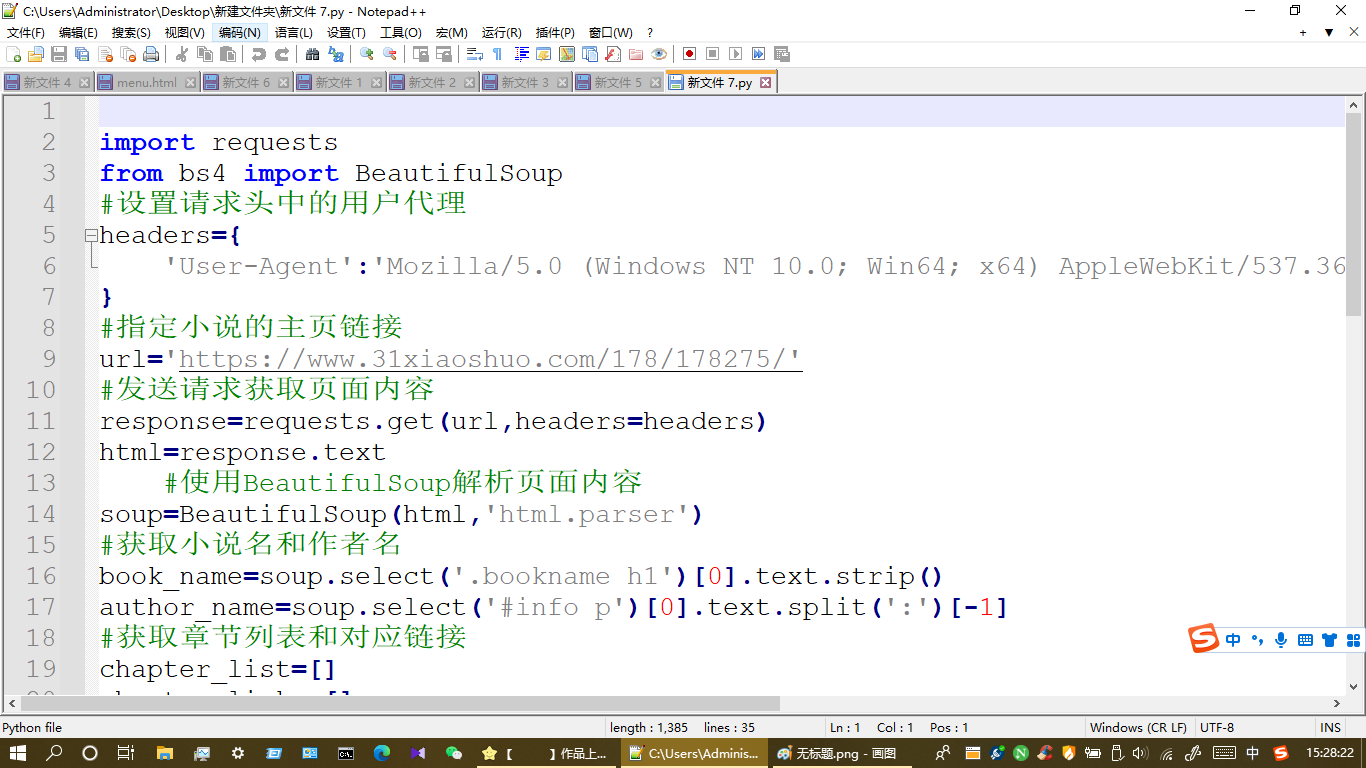The height and width of the screenshot is (768, 1366).
Task: Click the 31xiaoshuo URL link in code
Action: coord(490,359)
